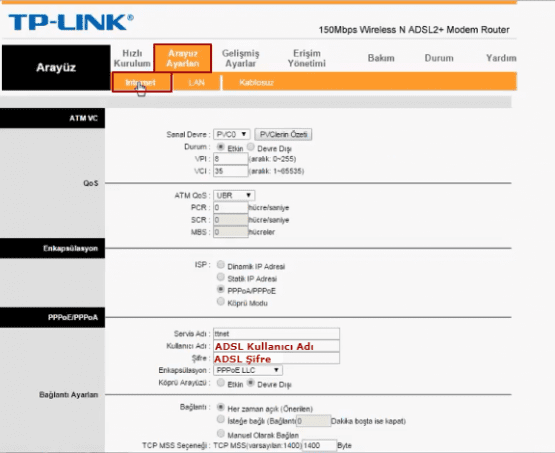Image resolution: width=555 pixels, height=453 pixels.
Task: Click the TCP MSS value field
Action: (x=319, y=446)
